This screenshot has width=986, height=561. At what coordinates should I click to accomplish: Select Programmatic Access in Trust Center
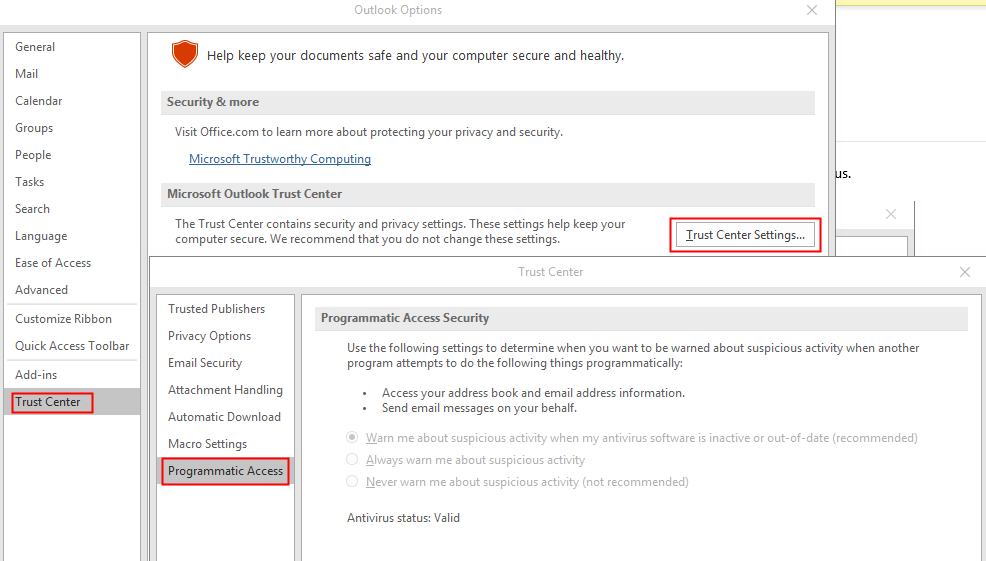[x=225, y=471]
